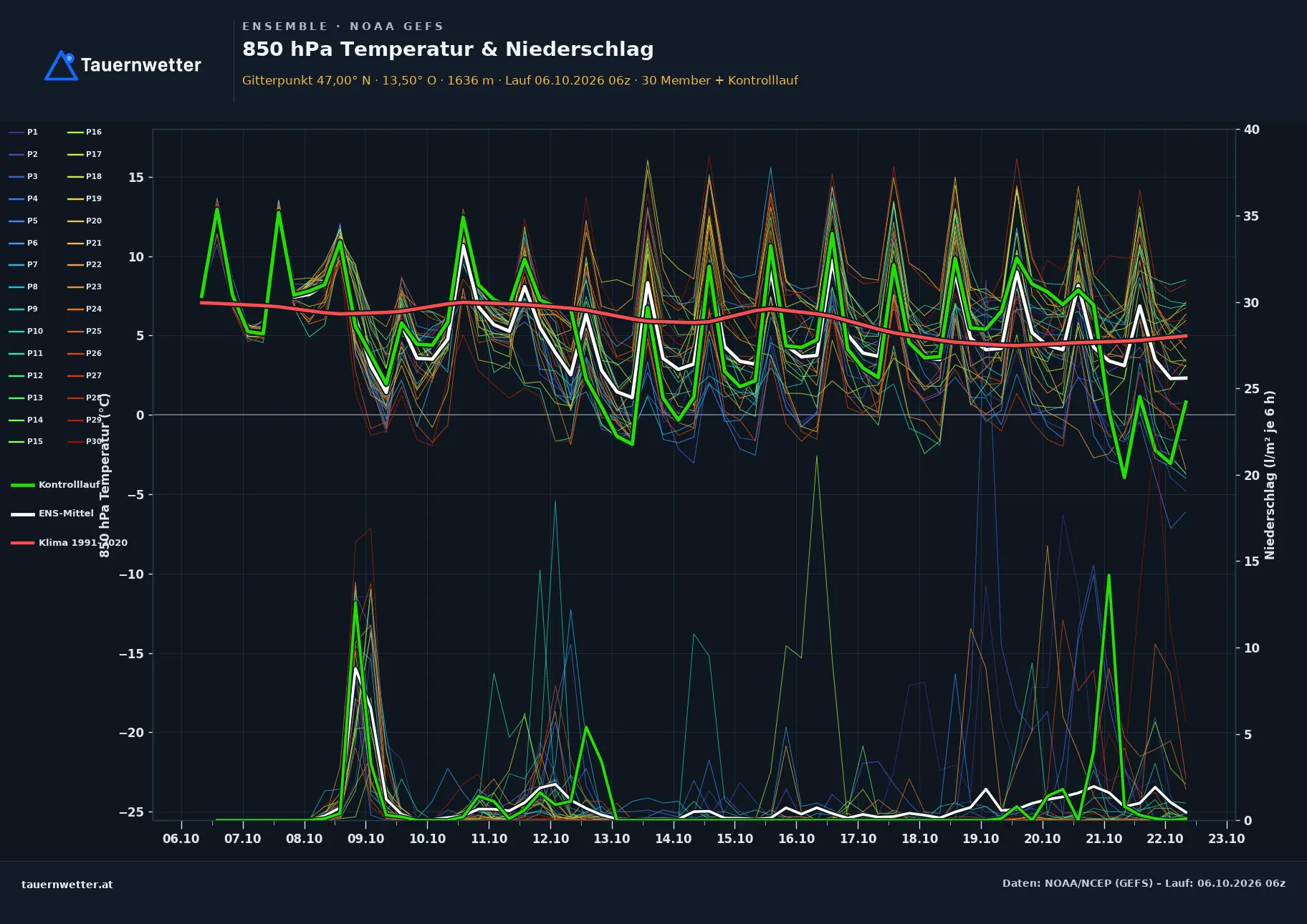Viewport: 1307px width, 924px height.
Task: Open the tauernwetter.at footer link
Action: [x=67, y=884]
